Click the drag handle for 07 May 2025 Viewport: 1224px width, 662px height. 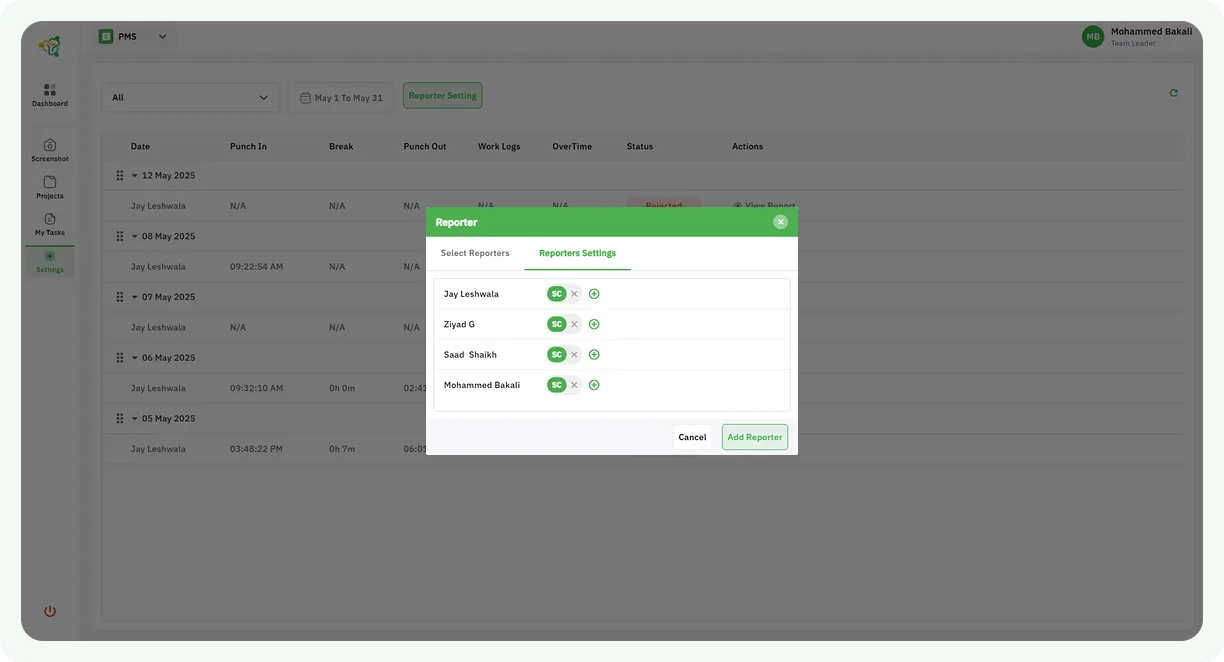pos(120,297)
